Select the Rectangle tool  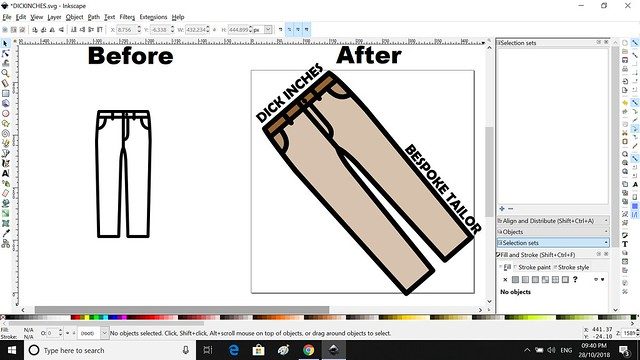tap(5, 93)
